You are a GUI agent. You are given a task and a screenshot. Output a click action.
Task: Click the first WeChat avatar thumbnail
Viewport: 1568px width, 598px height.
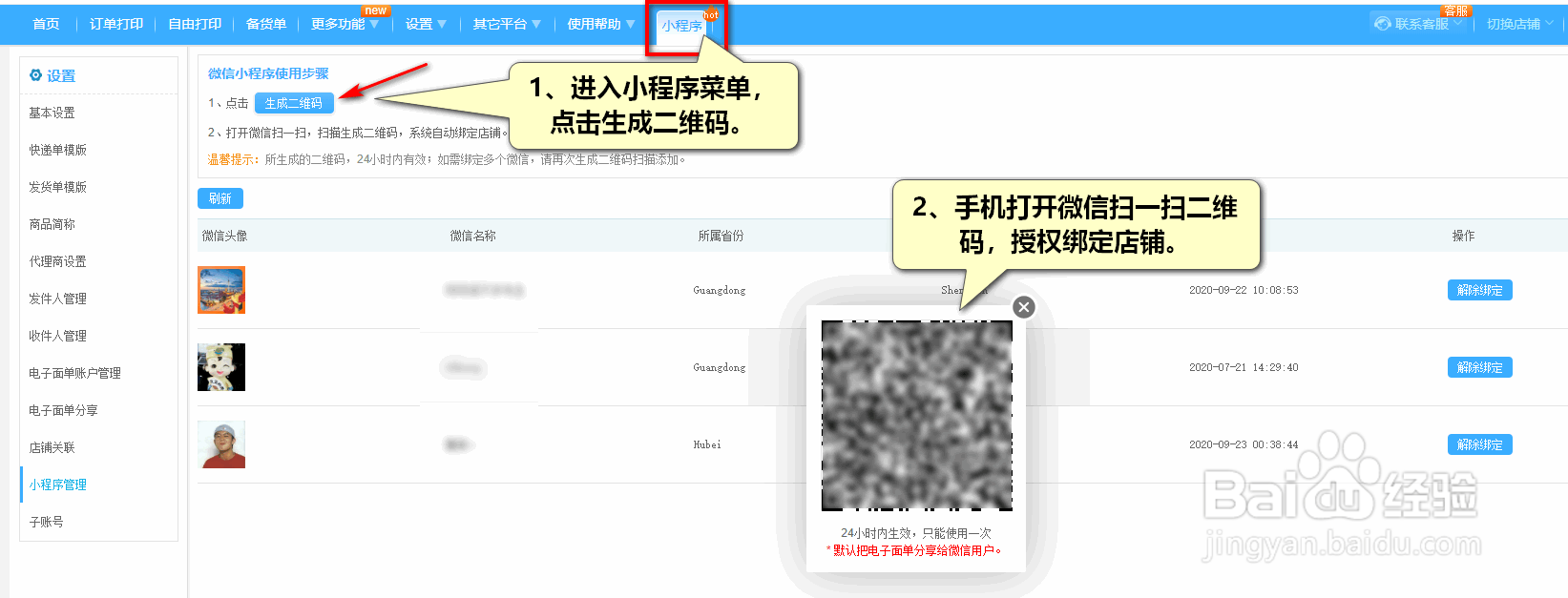pyautogui.click(x=221, y=290)
